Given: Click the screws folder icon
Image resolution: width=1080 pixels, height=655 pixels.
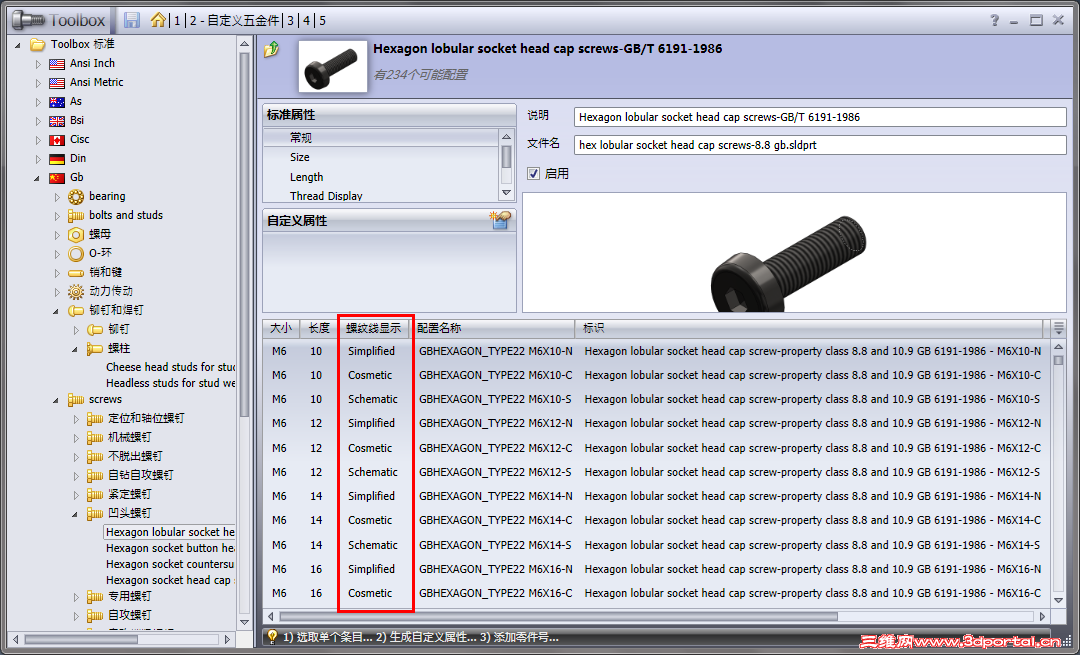Looking at the screenshot, I should (76, 399).
